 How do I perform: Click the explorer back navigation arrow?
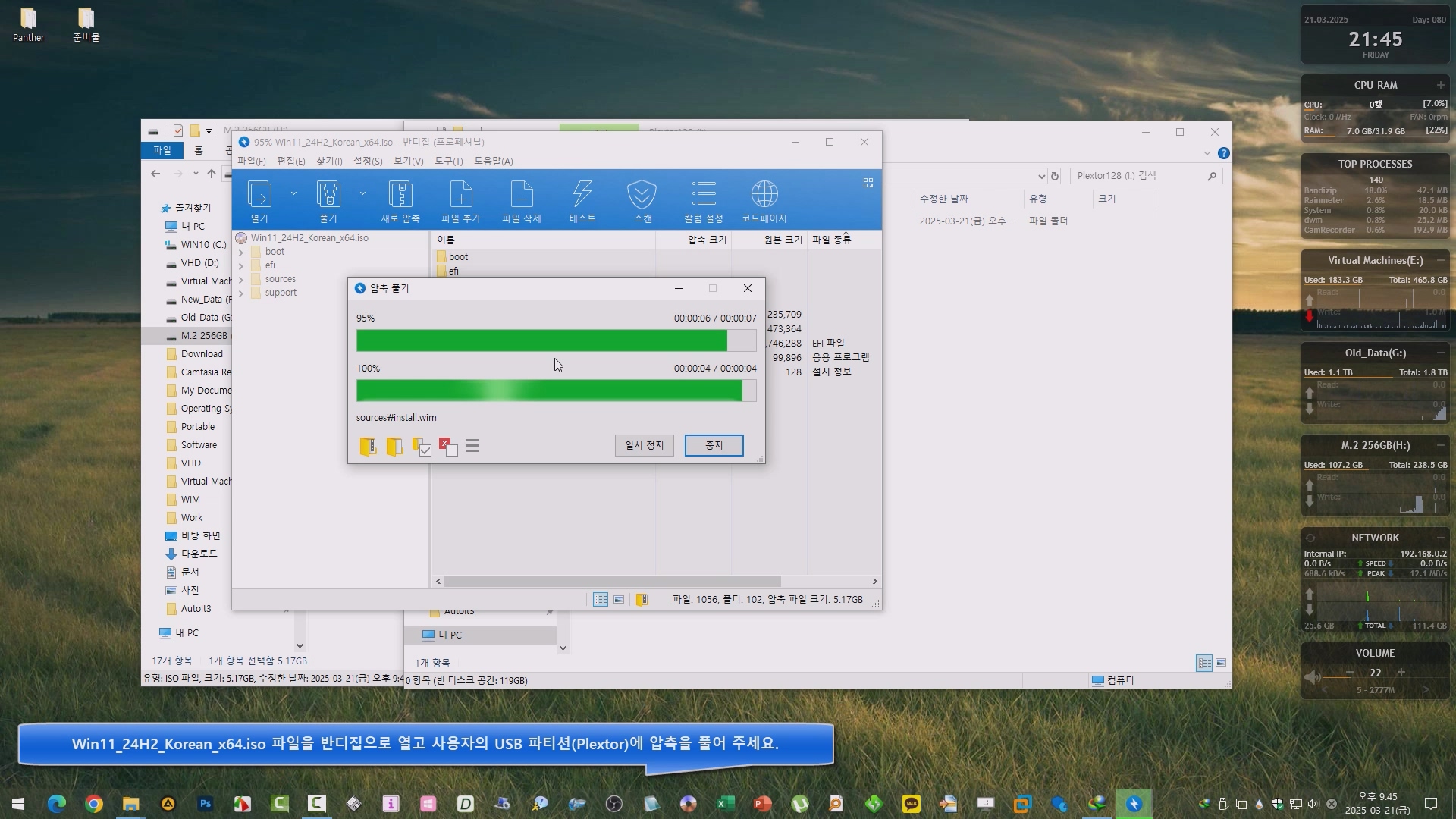(x=155, y=174)
